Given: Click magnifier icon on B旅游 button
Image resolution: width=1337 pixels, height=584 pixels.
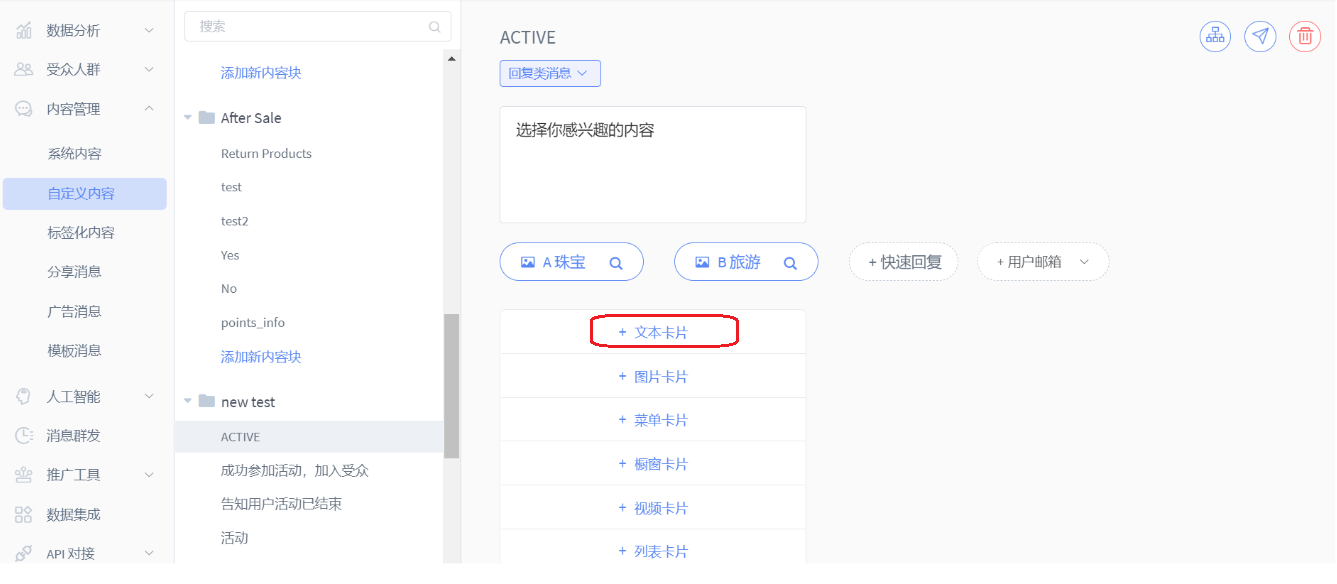Looking at the screenshot, I should click(790, 263).
